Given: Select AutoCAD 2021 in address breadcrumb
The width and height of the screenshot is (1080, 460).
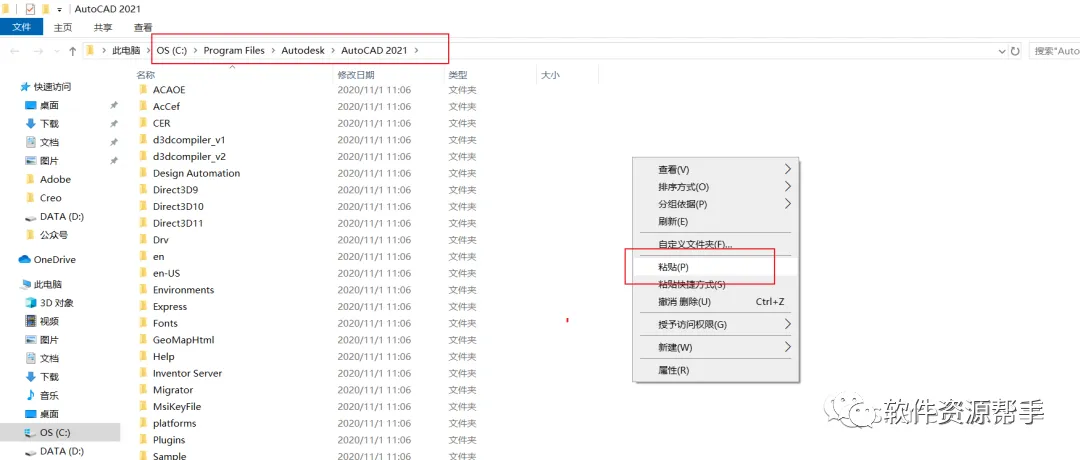Looking at the screenshot, I should (374, 50).
